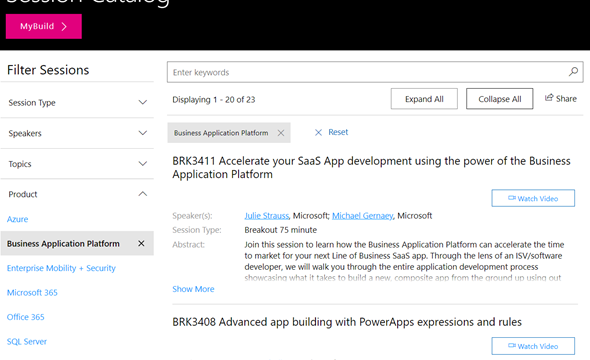Screen dimensions: 590x360
Task: Open speaker Julie Strauss profile
Action: click(x=266, y=216)
